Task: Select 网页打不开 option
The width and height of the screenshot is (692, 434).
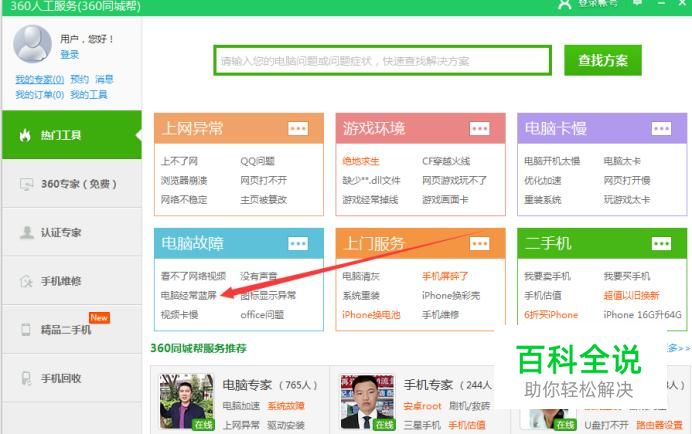Action: click(x=263, y=181)
